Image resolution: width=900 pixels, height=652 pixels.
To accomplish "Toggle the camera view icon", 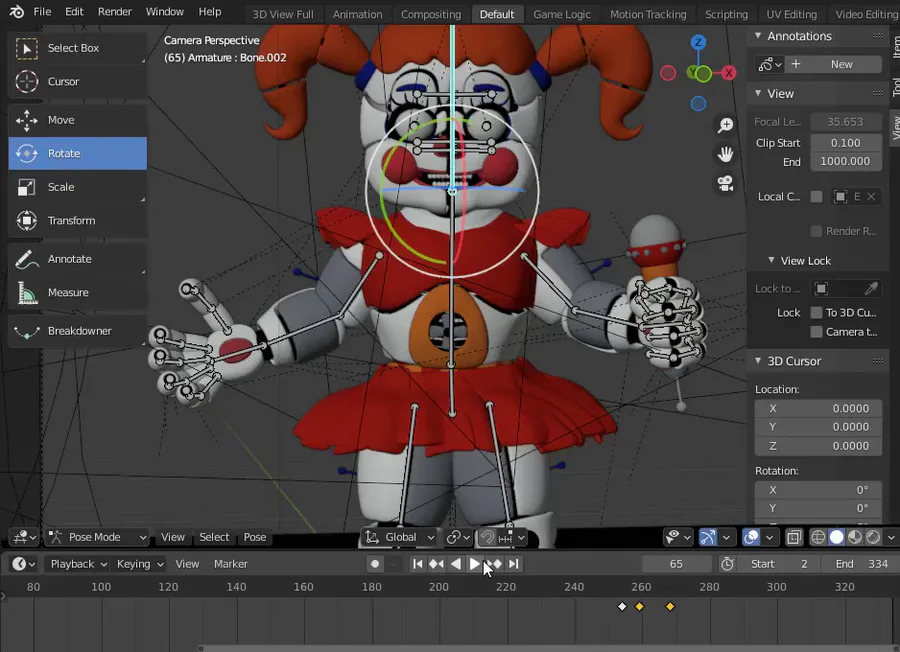I will pos(726,184).
